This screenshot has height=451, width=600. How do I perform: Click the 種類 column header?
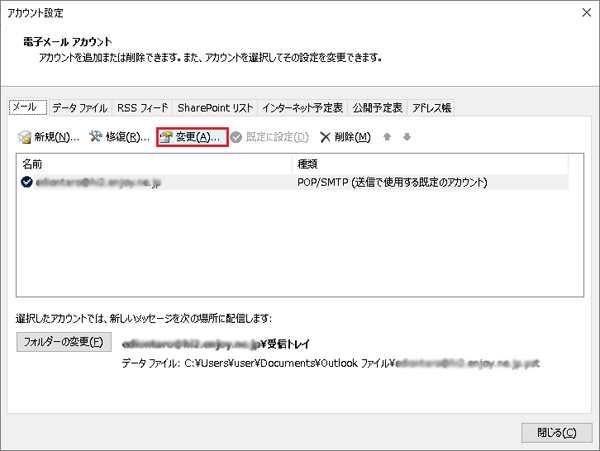pyautogui.click(x=308, y=163)
